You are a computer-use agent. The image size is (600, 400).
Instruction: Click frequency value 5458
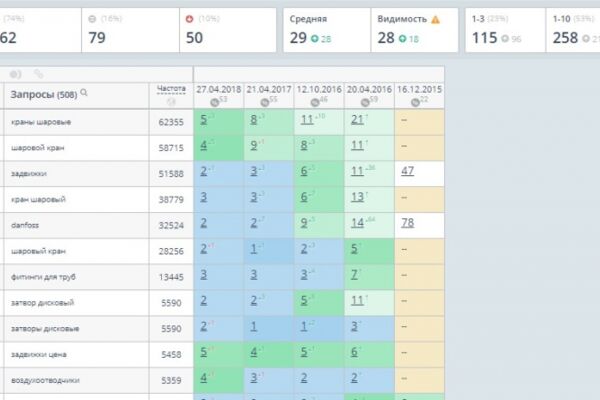point(171,354)
